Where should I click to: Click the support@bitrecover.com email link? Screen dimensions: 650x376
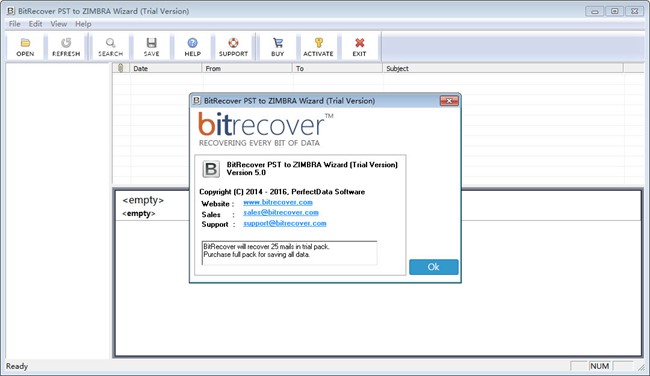point(284,223)
